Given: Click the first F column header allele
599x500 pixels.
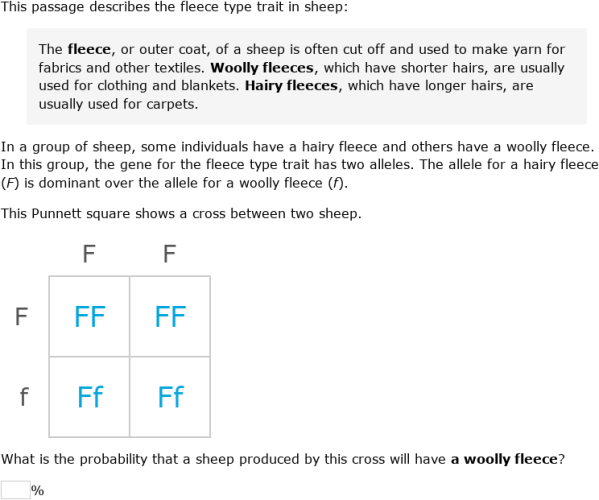Looking at the screenshot, I should (x=89, y=254).
